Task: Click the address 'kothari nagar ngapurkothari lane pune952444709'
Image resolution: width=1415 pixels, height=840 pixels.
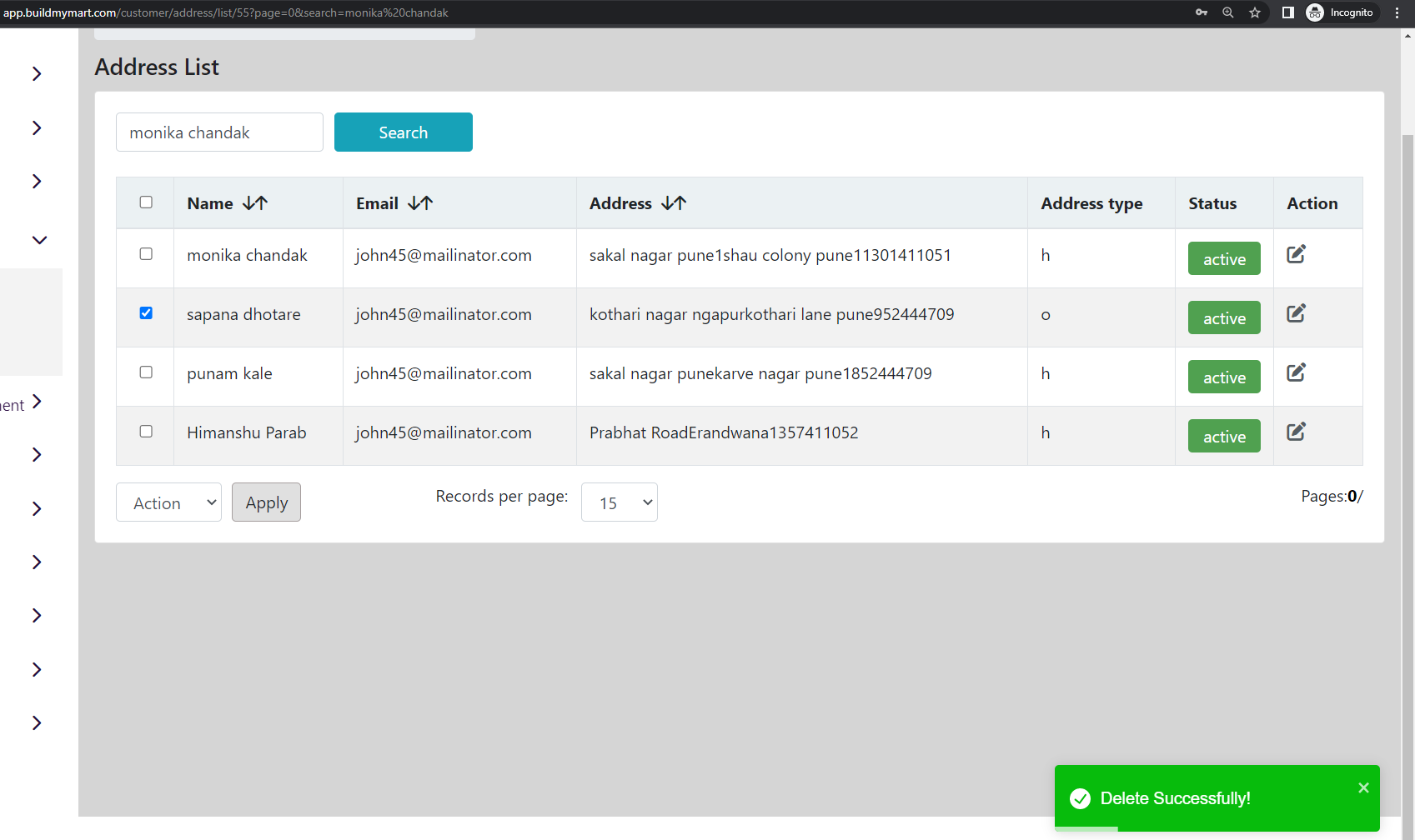Action: [771, 314]
